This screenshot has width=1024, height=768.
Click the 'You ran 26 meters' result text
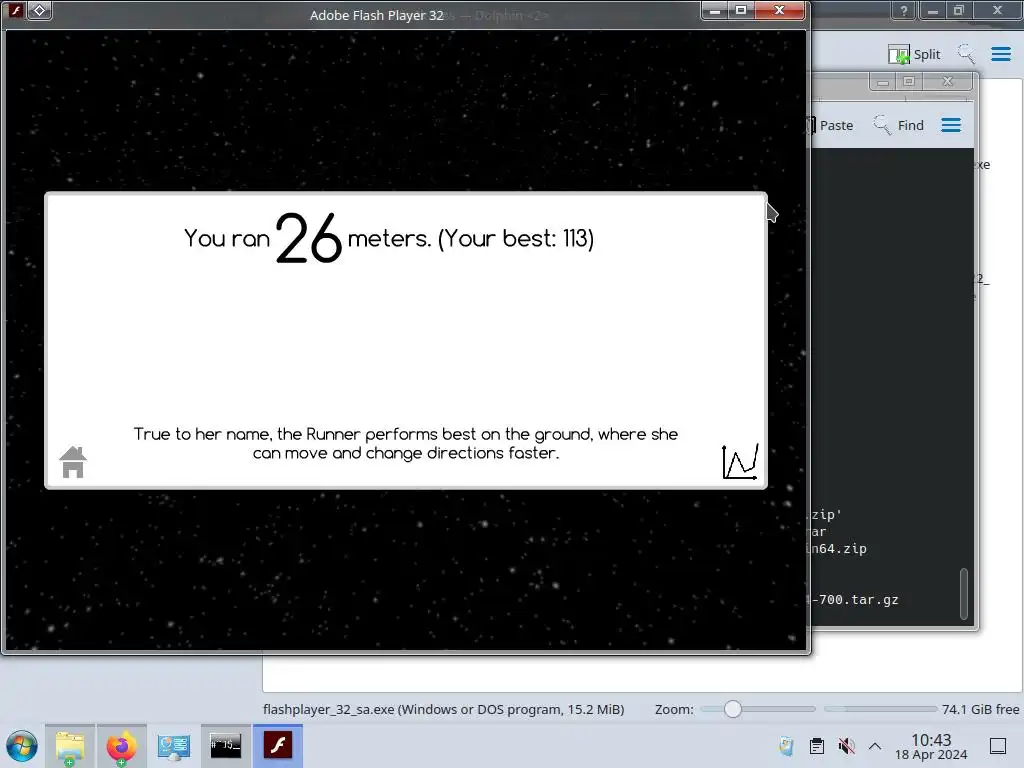click(389, 238)
